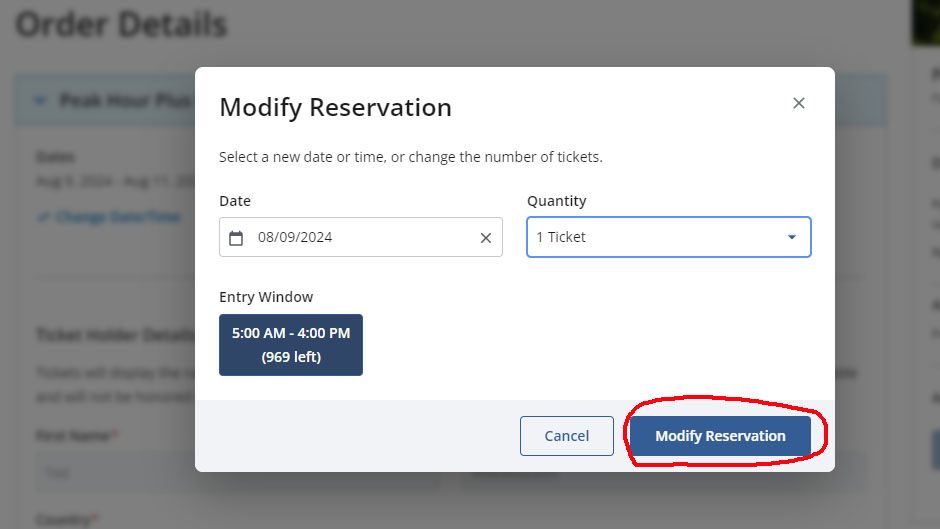Click the Change Date/Time link
Image resolution: width=940 pixels, height=529 pixels.
pos(118,217)
